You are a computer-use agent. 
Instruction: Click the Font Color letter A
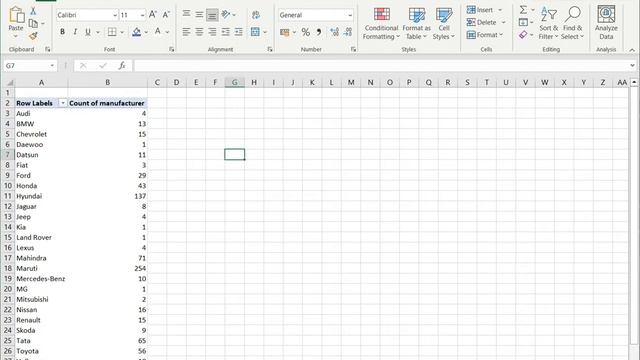pos(158,31)
